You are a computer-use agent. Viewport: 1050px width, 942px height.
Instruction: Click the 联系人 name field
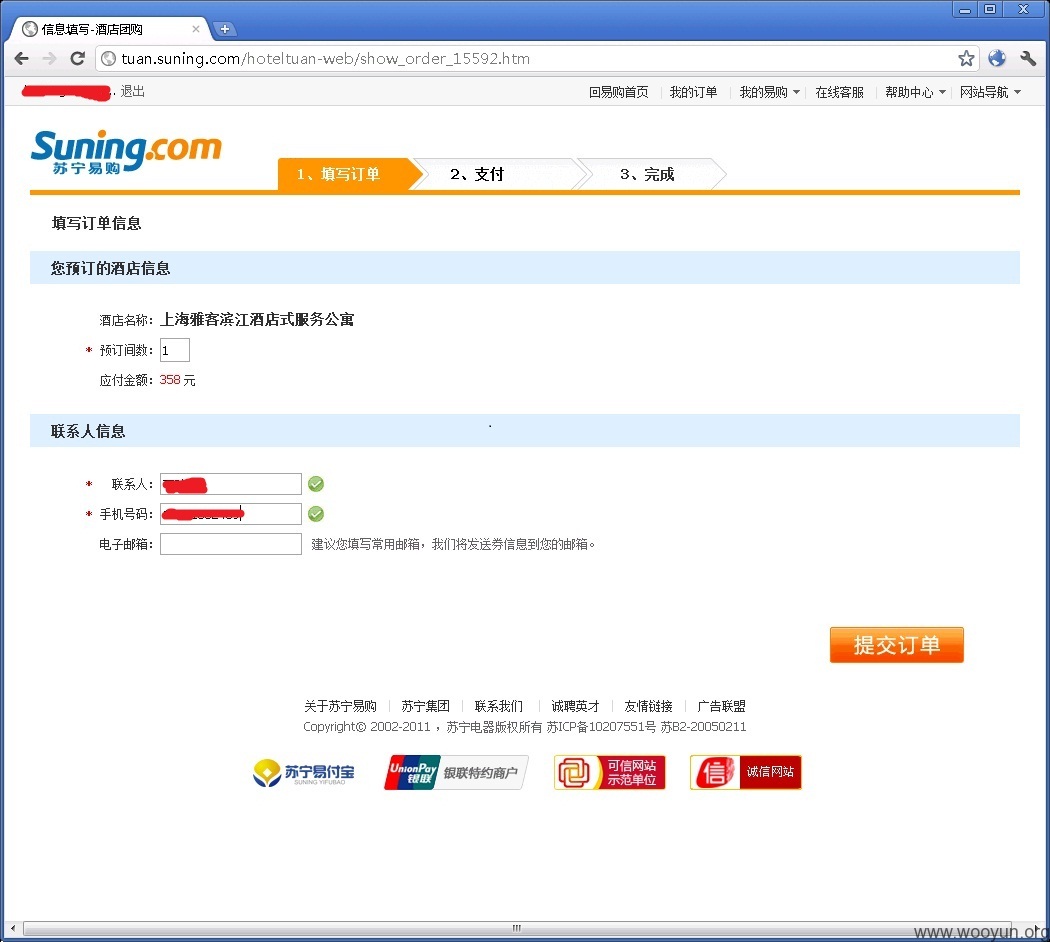230,484
